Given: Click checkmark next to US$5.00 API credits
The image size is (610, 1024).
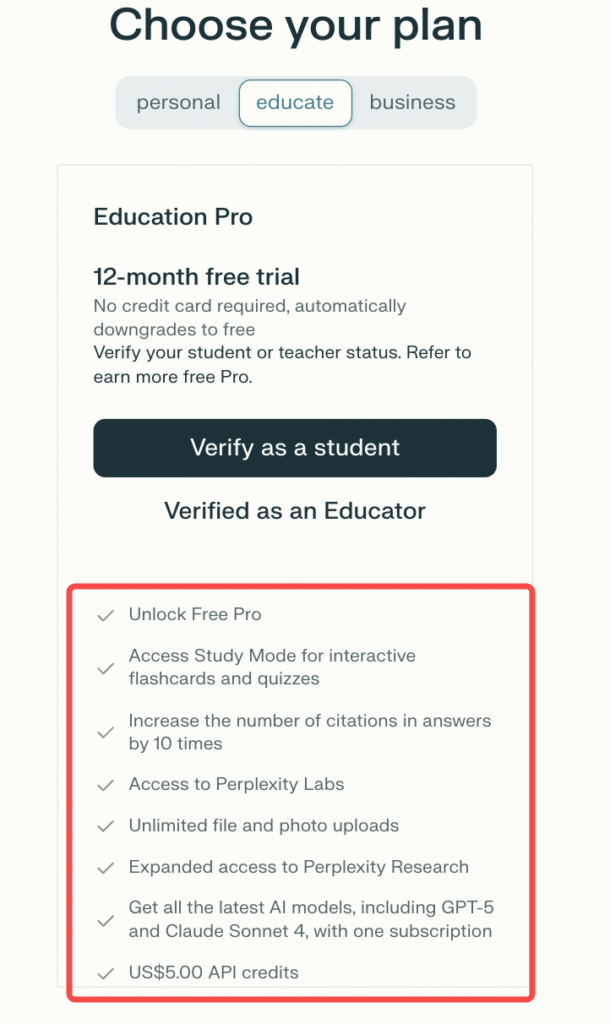Looking at the screenshot, I should pos(105,973).
